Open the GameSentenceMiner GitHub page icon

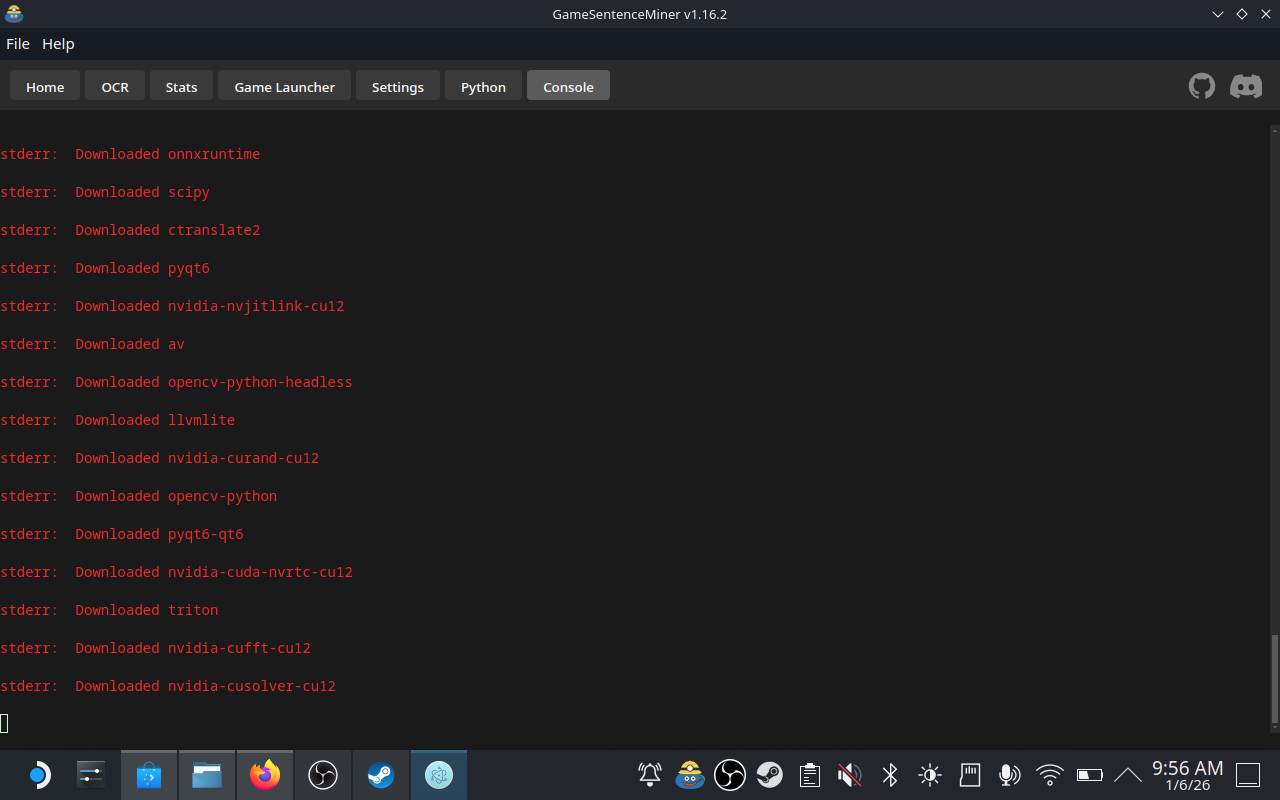[x=1201, y=86]
